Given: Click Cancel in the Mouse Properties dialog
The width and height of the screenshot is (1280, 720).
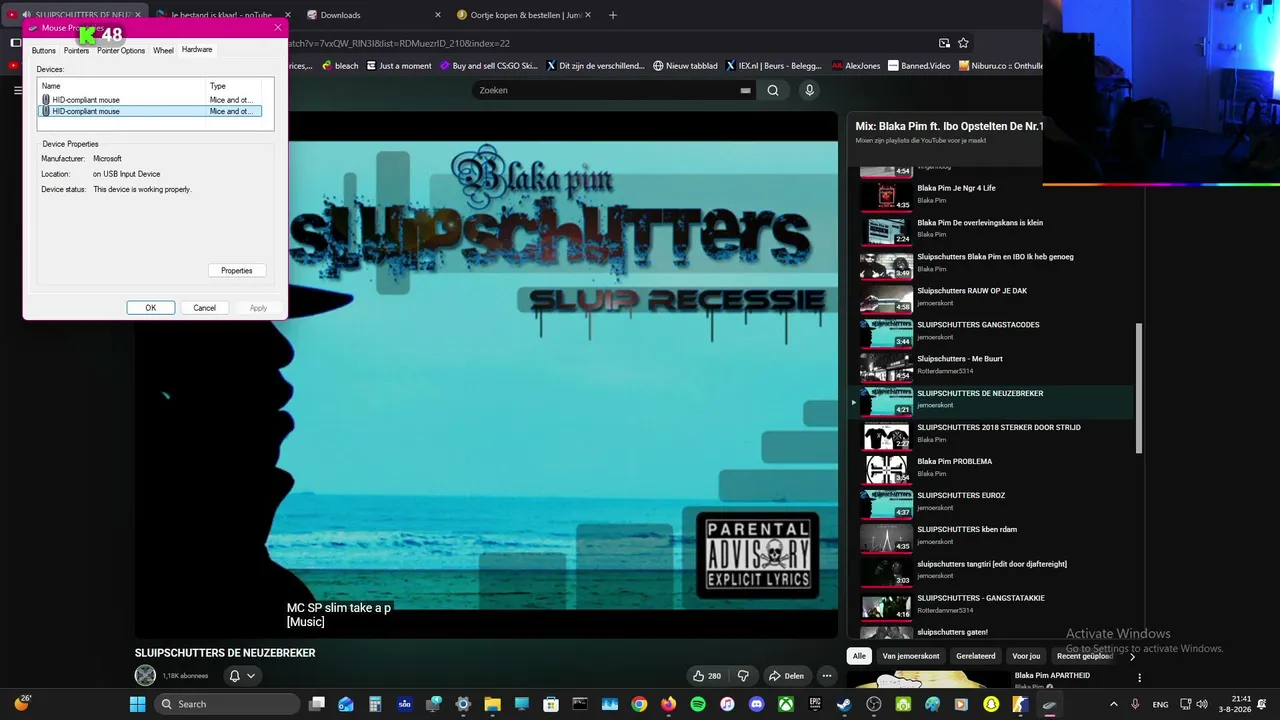Looking at the screenshot, I should click(204, 308).
